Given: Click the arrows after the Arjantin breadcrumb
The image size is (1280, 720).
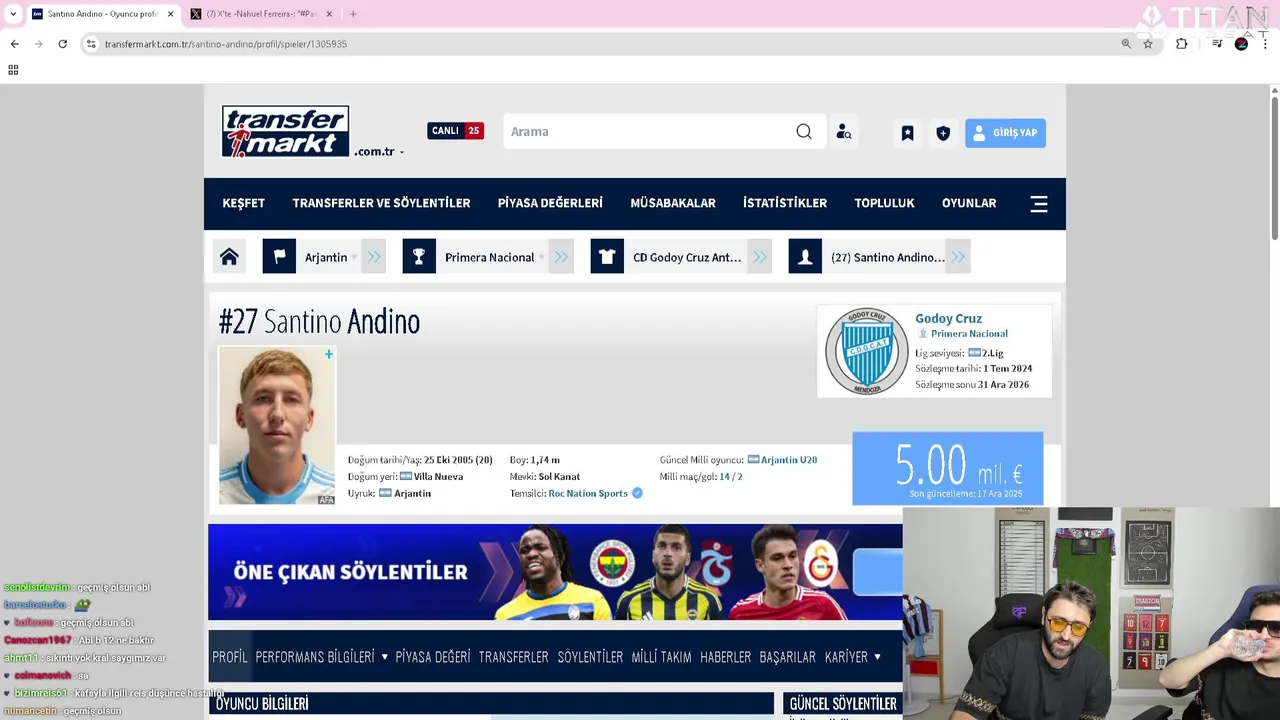Looking at the screenshot, I should 374,257.
